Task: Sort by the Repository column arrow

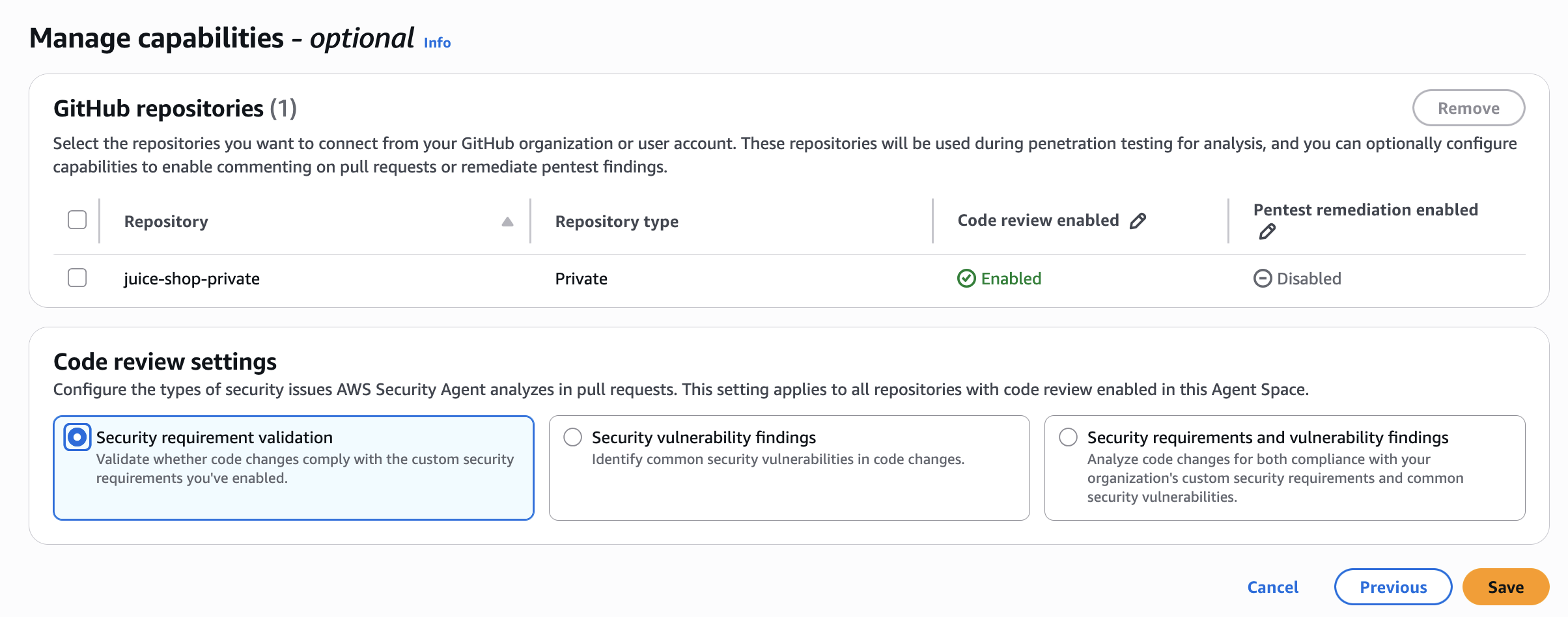Action: coord(507,222)
